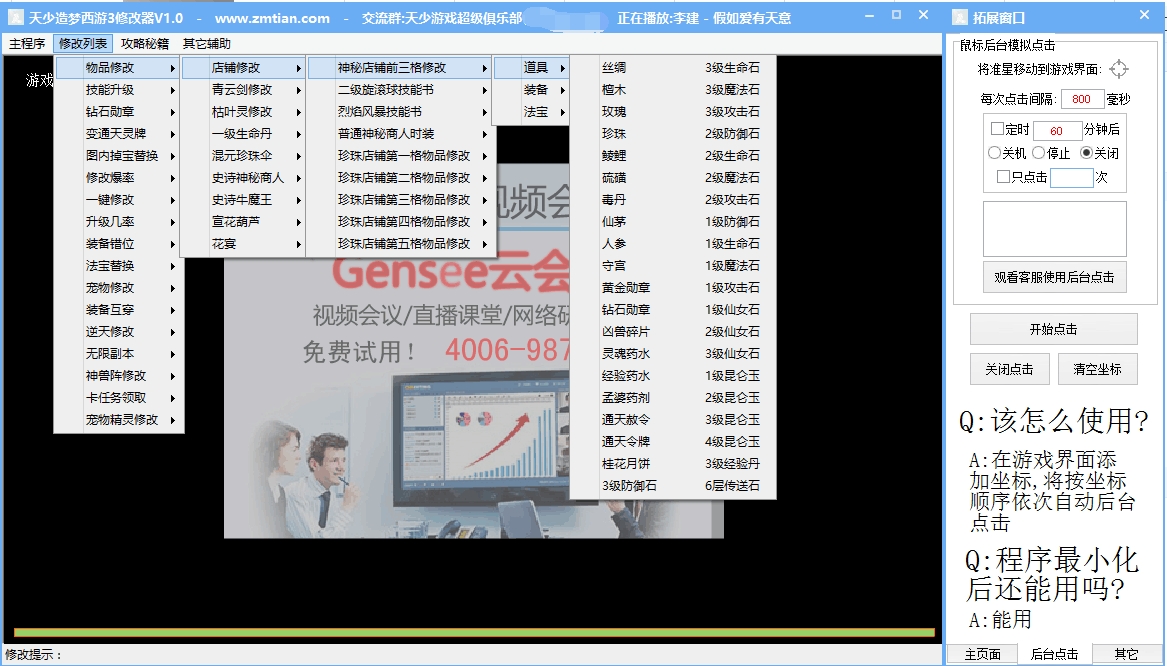Click the 开始点击 button
The image size is (1167, 666).
pyautogui.click(x=1053, y=329)
